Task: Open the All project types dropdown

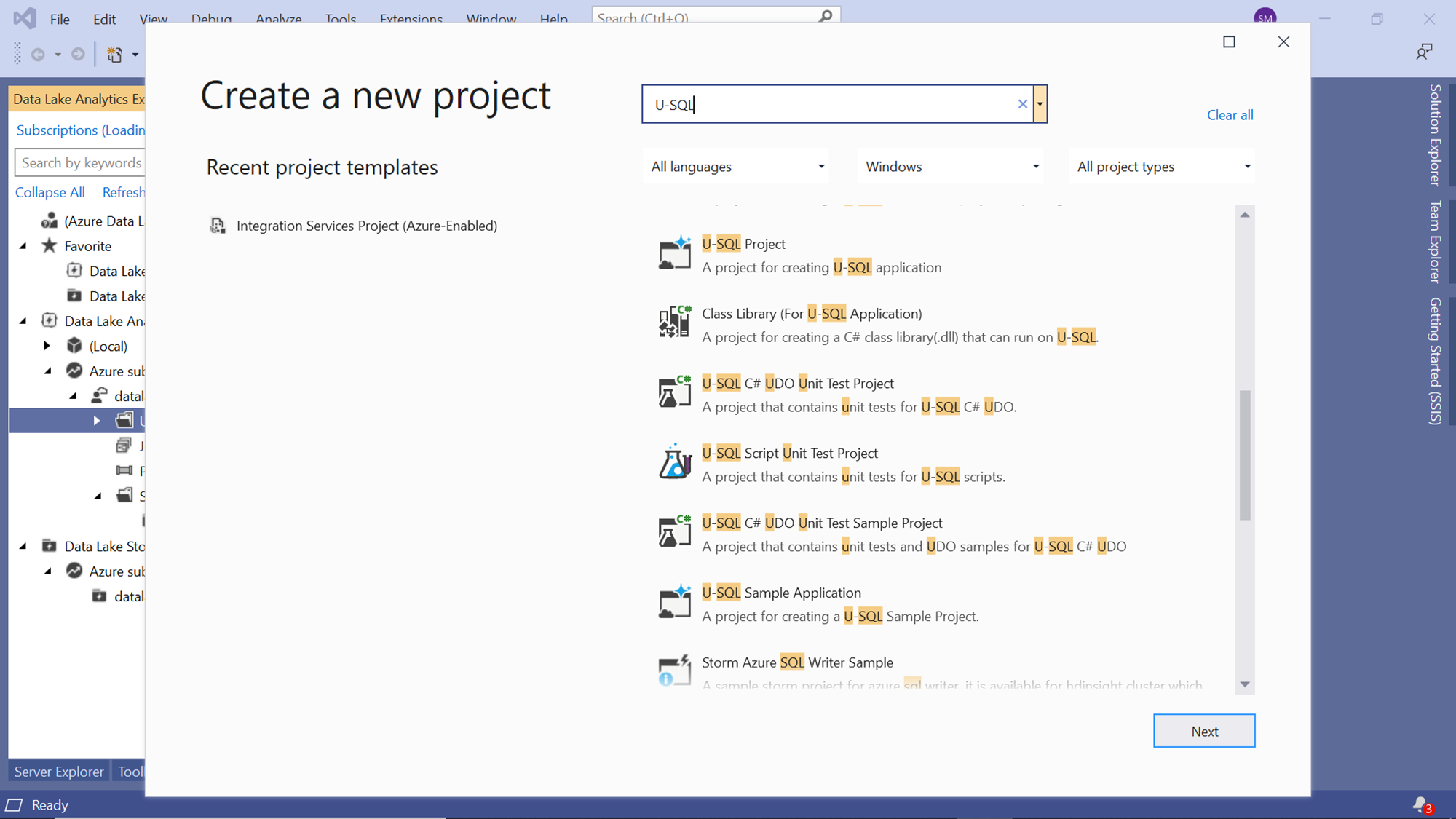Action: (1163, 167)
